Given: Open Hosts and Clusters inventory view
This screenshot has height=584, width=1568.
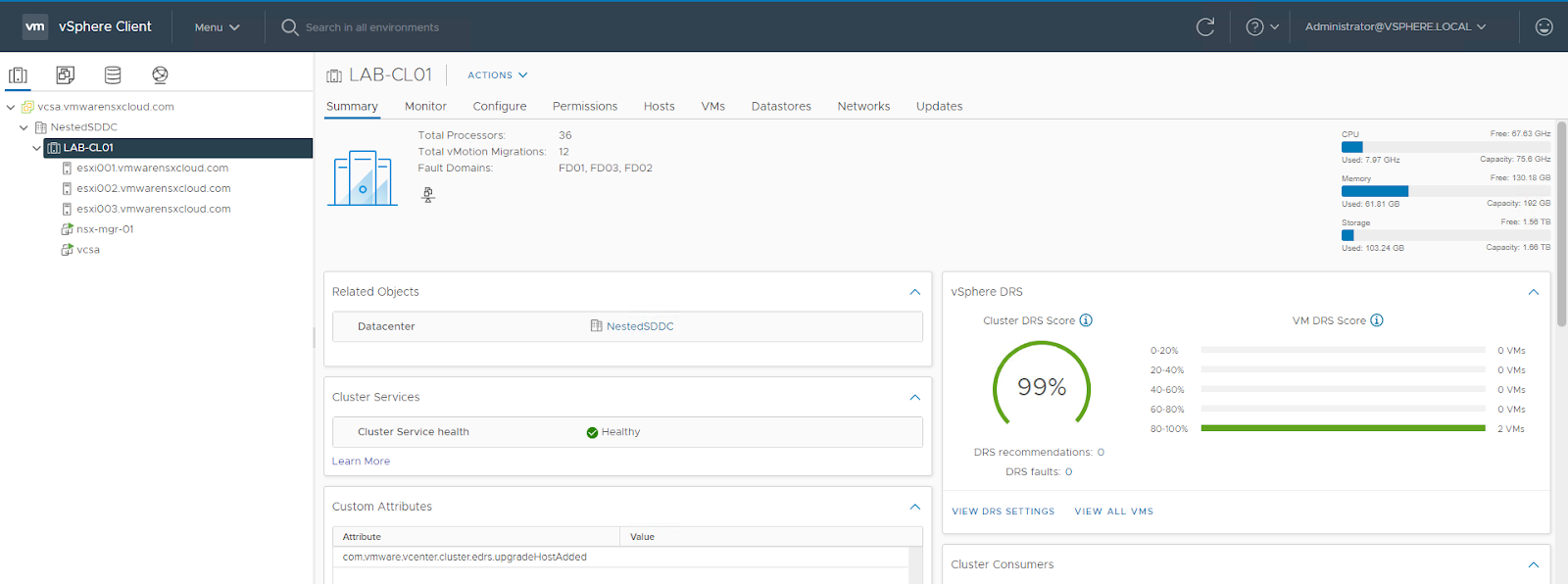Looking at the screenshot, I should (18, 75).
